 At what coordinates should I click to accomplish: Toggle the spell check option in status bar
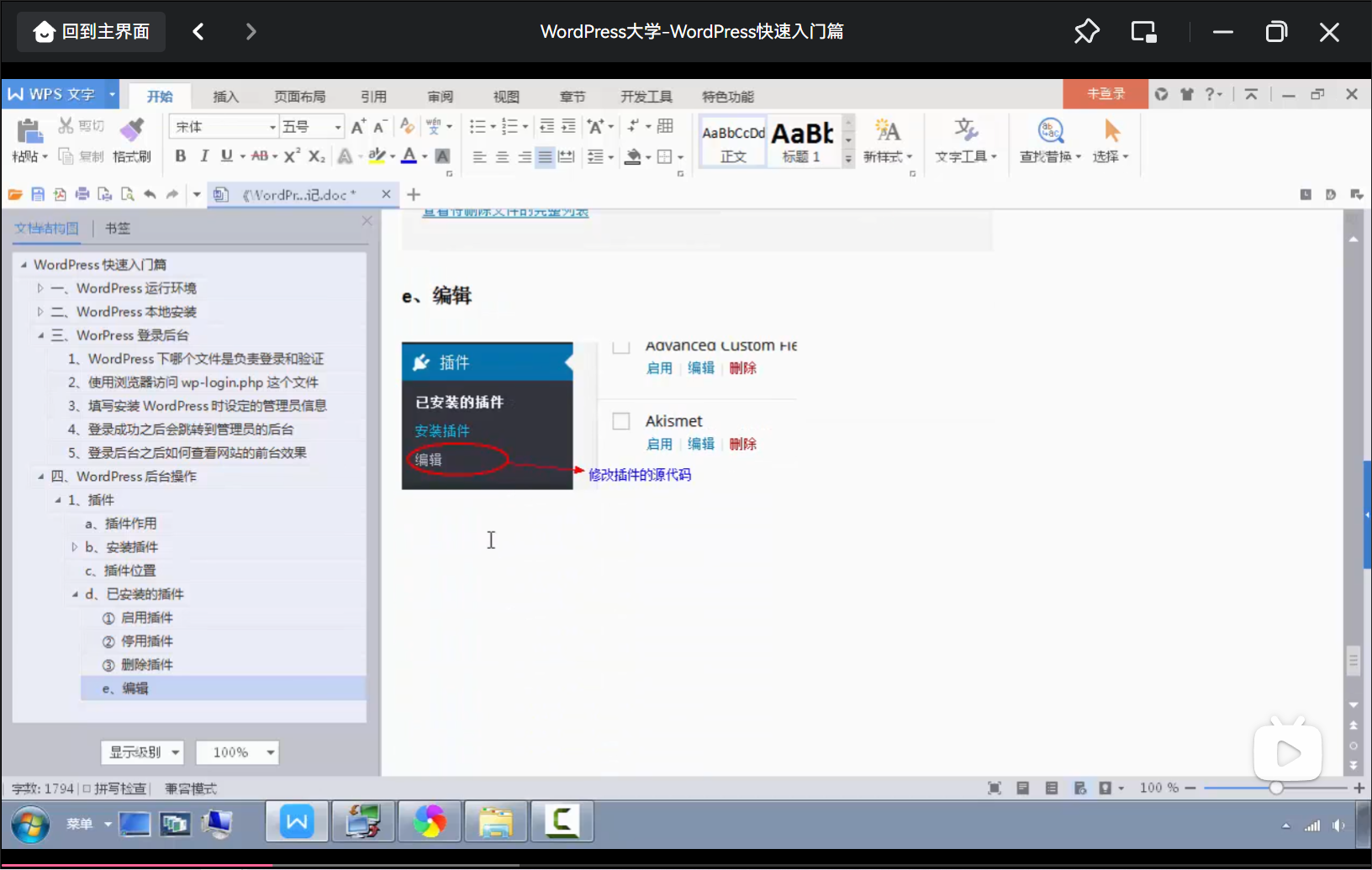[114, 789]
